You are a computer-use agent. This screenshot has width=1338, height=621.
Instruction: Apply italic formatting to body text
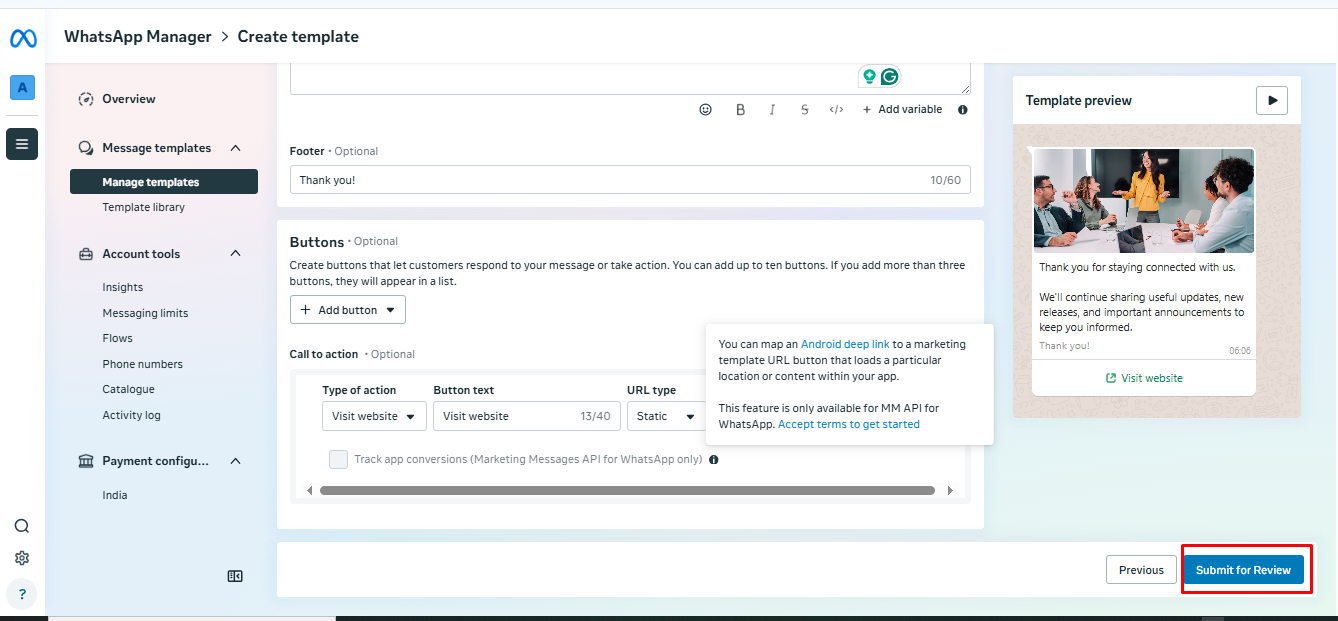point(772,110)
